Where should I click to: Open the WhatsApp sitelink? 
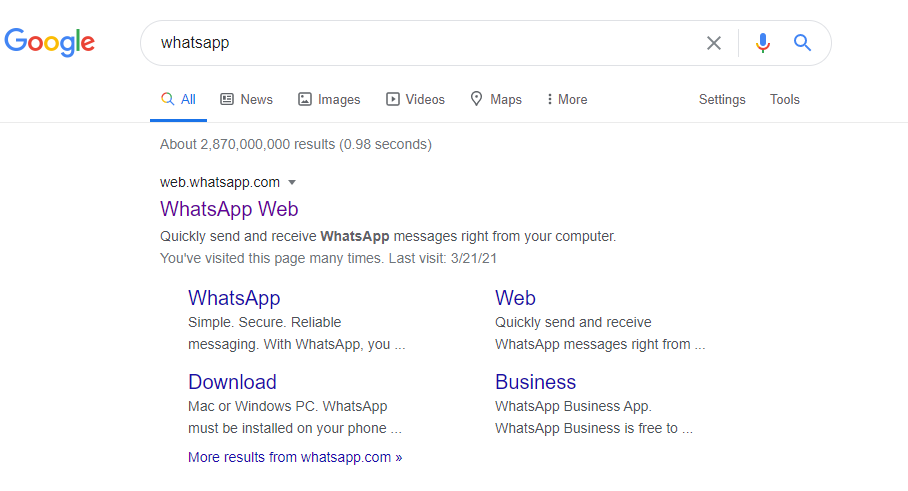[234, 298]
